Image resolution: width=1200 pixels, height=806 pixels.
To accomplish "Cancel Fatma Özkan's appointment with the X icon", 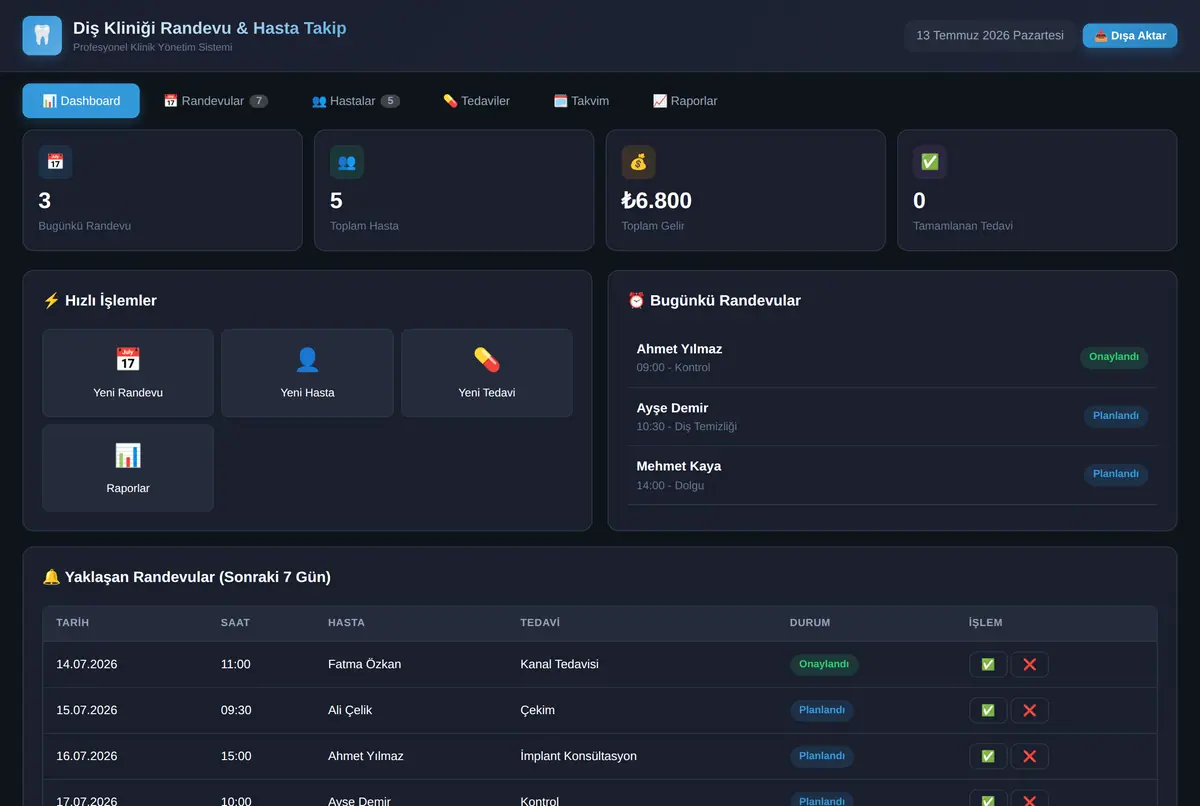I will [x=1029, y=664].
